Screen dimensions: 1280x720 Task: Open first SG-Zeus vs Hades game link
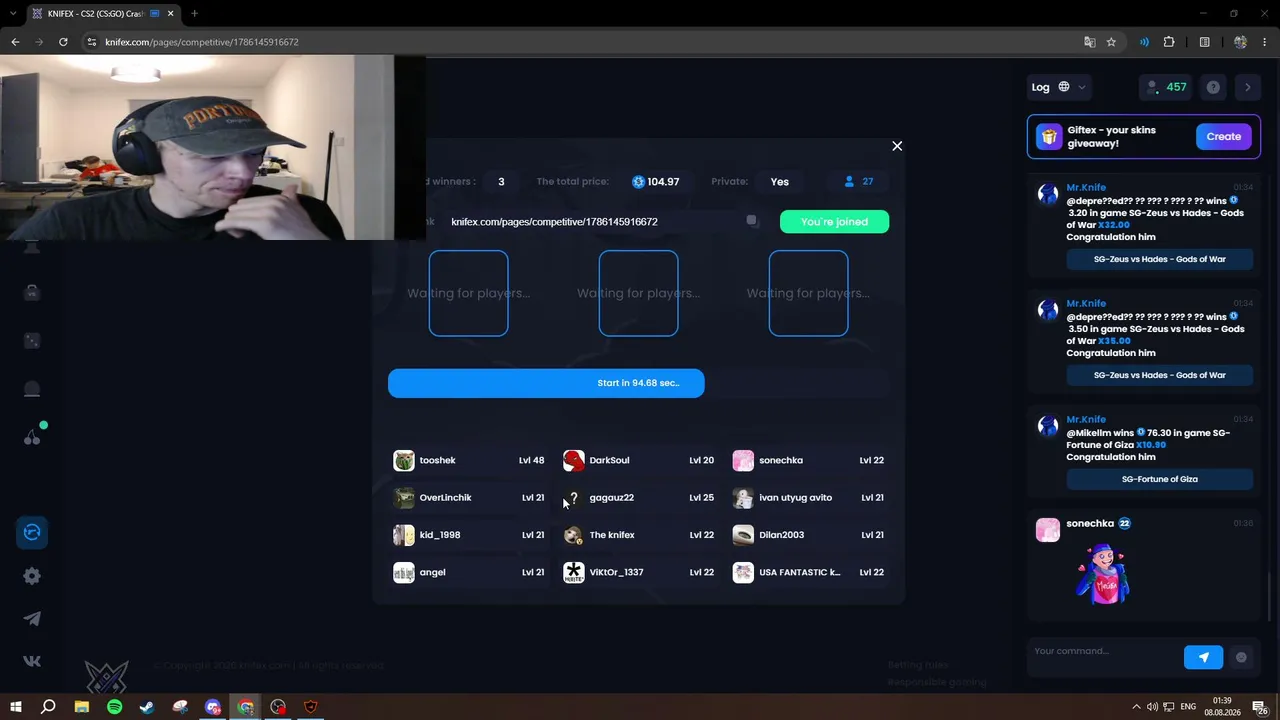tap(1159, 259)
